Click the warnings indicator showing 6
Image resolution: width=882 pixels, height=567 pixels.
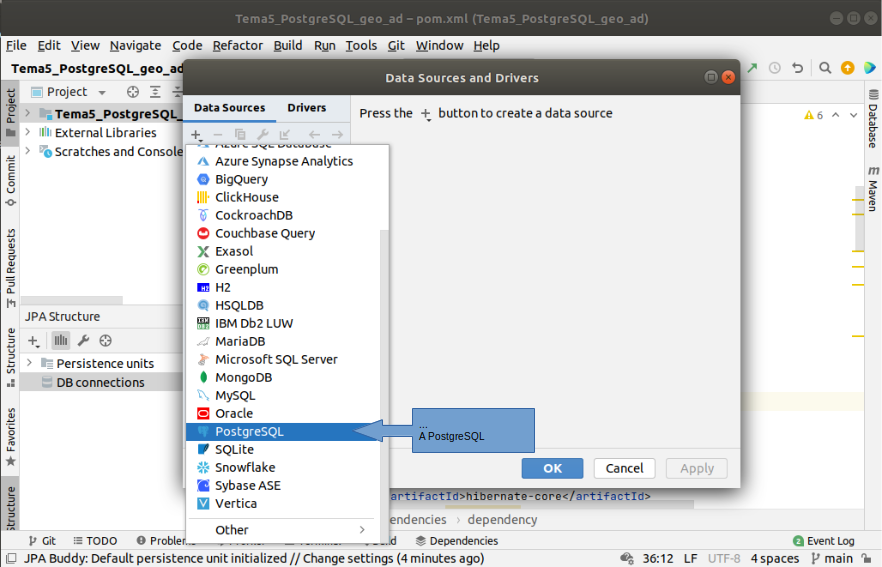[813, 115]
